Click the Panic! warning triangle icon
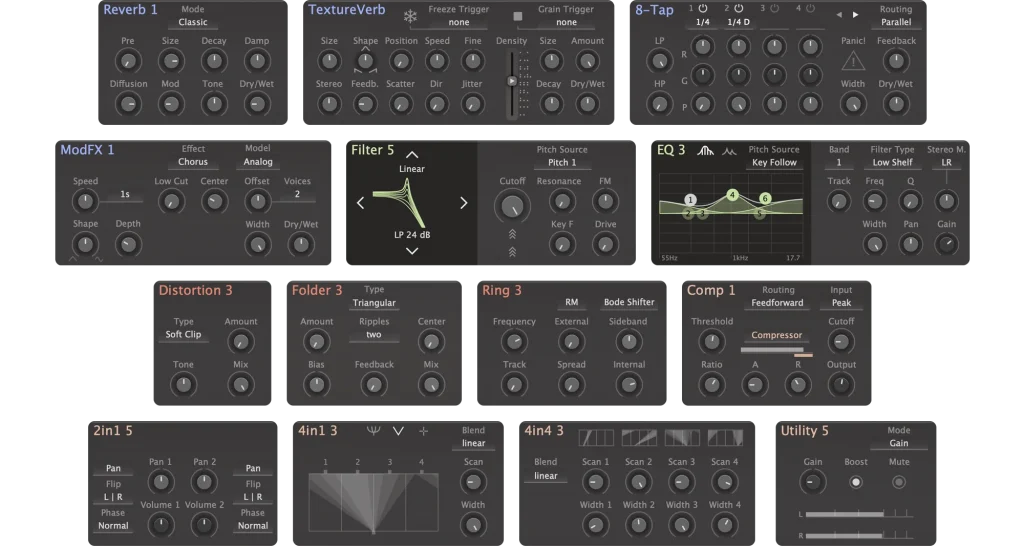Viewport: 1024px width, 546px height. pos(852,62)
